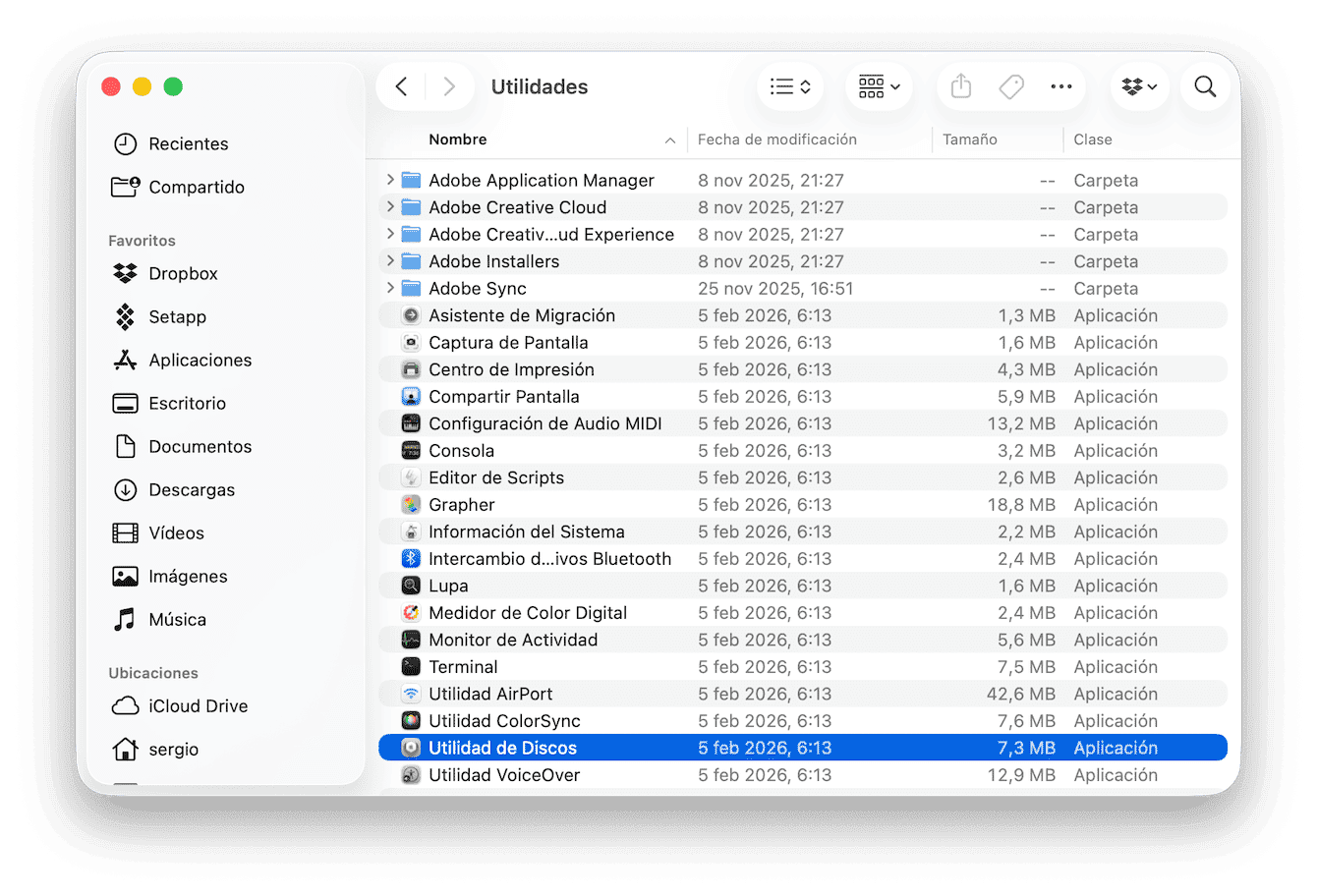1317x896 pixels.
Task: Click the sergio home icon
Action: tap(125, 749)
